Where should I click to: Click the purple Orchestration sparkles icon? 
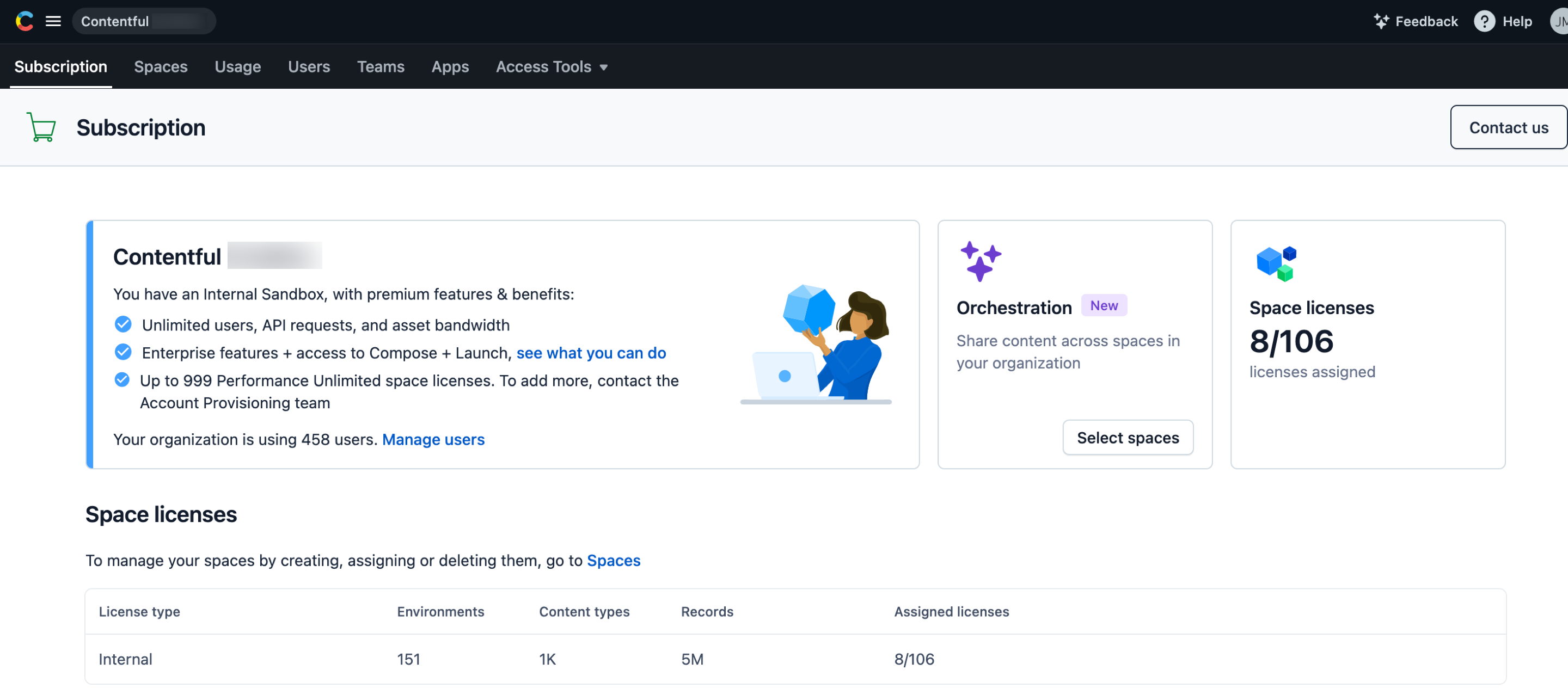(980, 262)
